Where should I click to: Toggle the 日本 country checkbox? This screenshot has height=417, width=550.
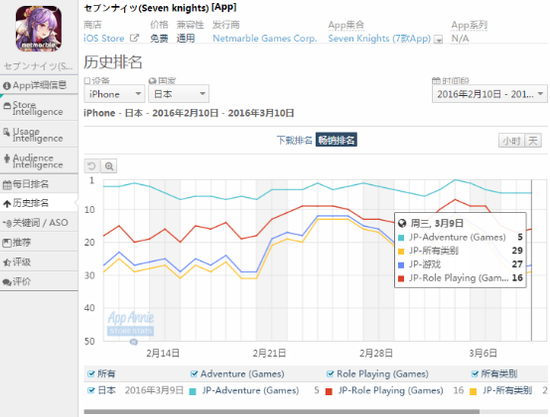click(91, 390)
